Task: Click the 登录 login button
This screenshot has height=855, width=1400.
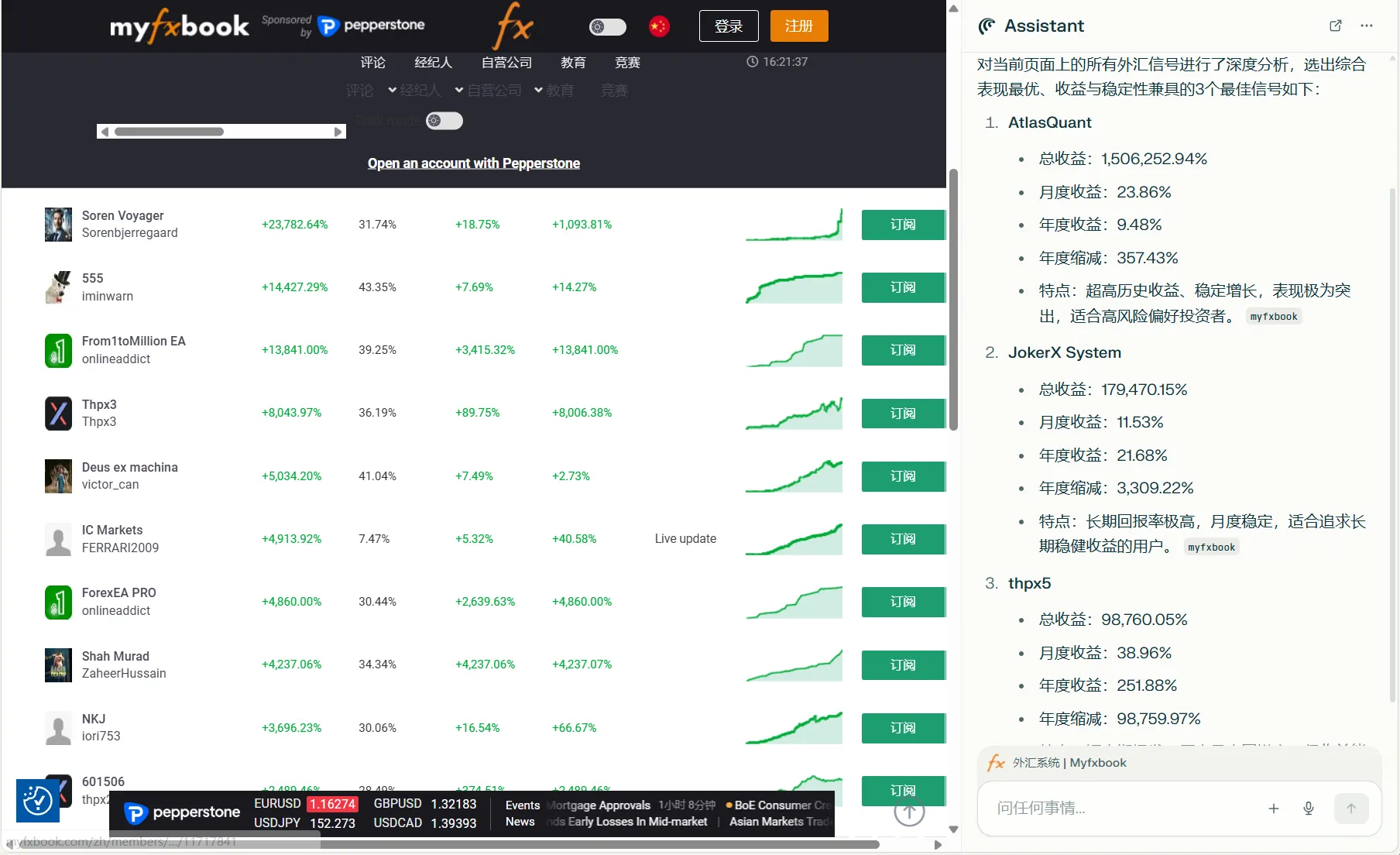Action: click(x=728, y=26)
